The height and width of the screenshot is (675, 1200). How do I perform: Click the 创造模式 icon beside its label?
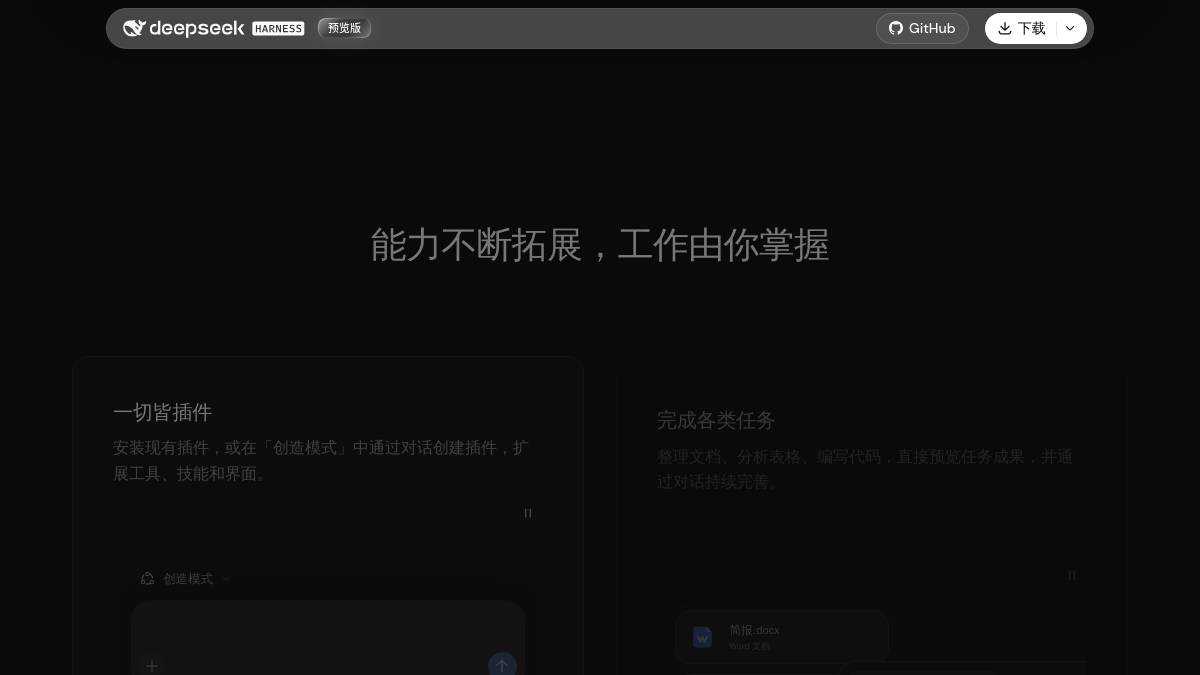click(x=148, y=578)
